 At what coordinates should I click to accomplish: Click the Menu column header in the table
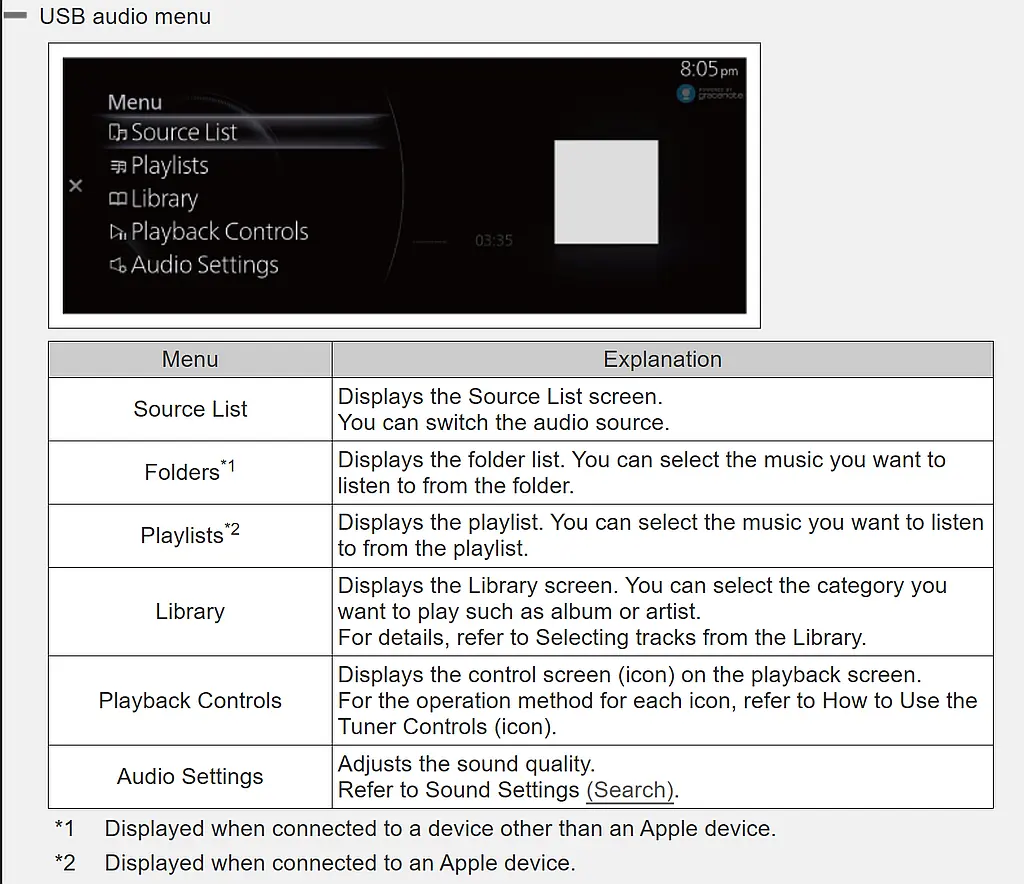[x=190, y=360]
